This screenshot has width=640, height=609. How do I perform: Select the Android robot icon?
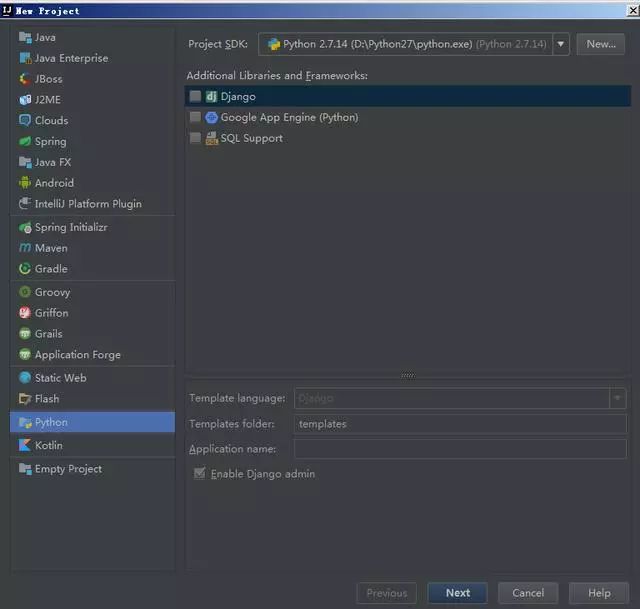(25, 183)
